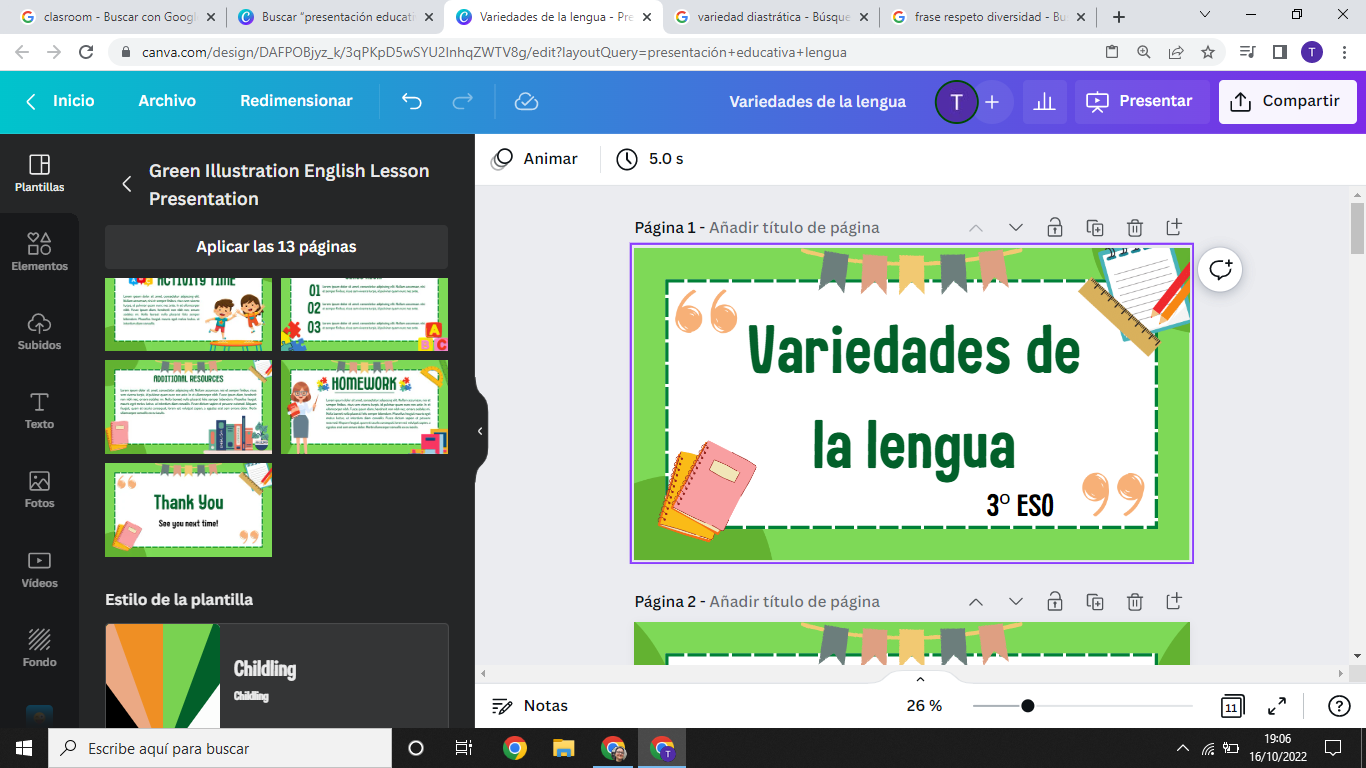
Task: Click the Compartir button
Action: (1287, 102)
